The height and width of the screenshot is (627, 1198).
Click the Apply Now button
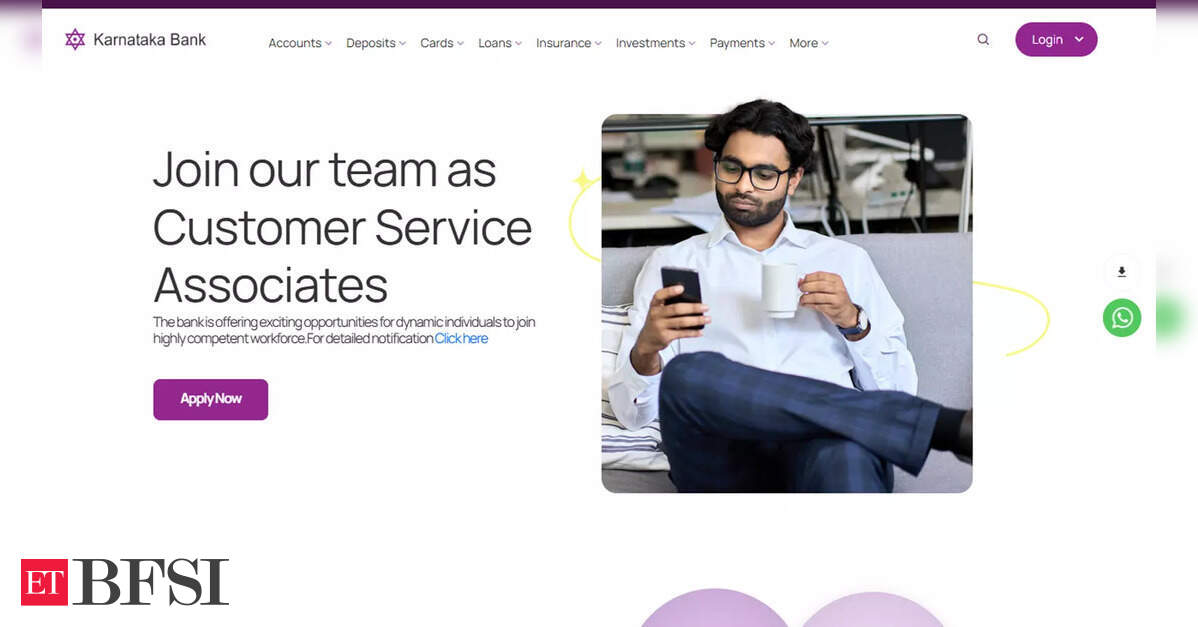[x=211, y=399]
